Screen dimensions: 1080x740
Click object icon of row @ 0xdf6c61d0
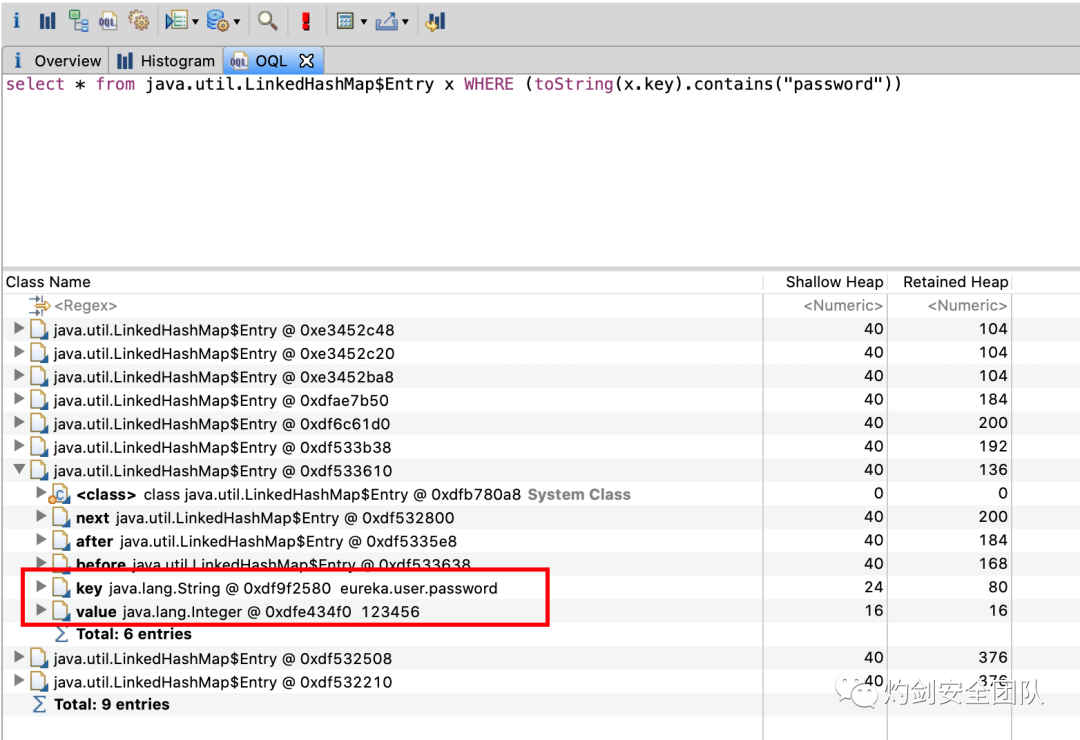39,424
